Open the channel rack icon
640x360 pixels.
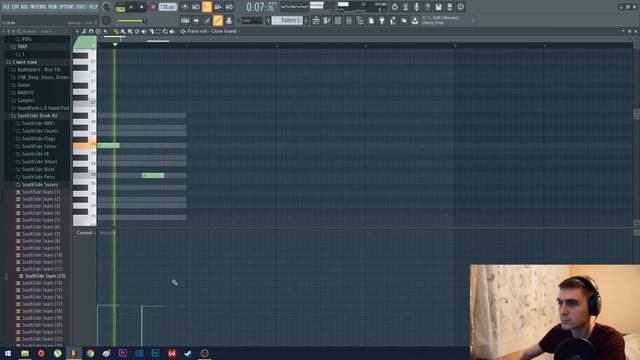point(338,20)
